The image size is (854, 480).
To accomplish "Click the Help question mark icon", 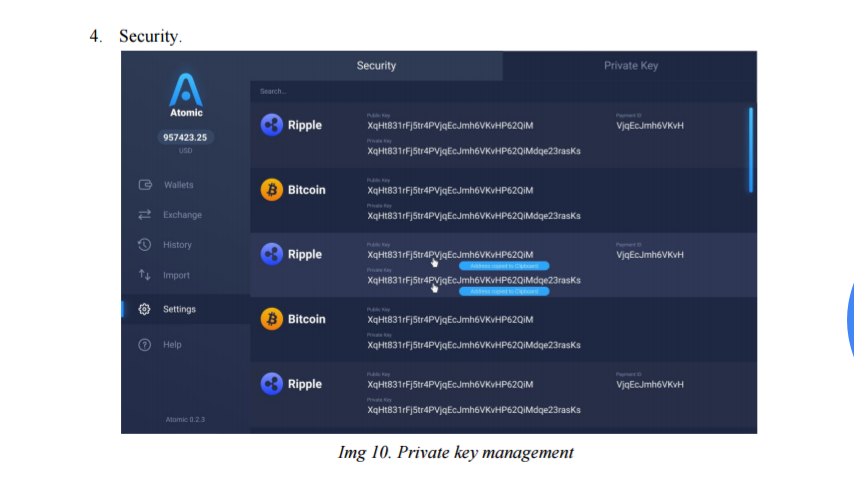I will point(144,344).
